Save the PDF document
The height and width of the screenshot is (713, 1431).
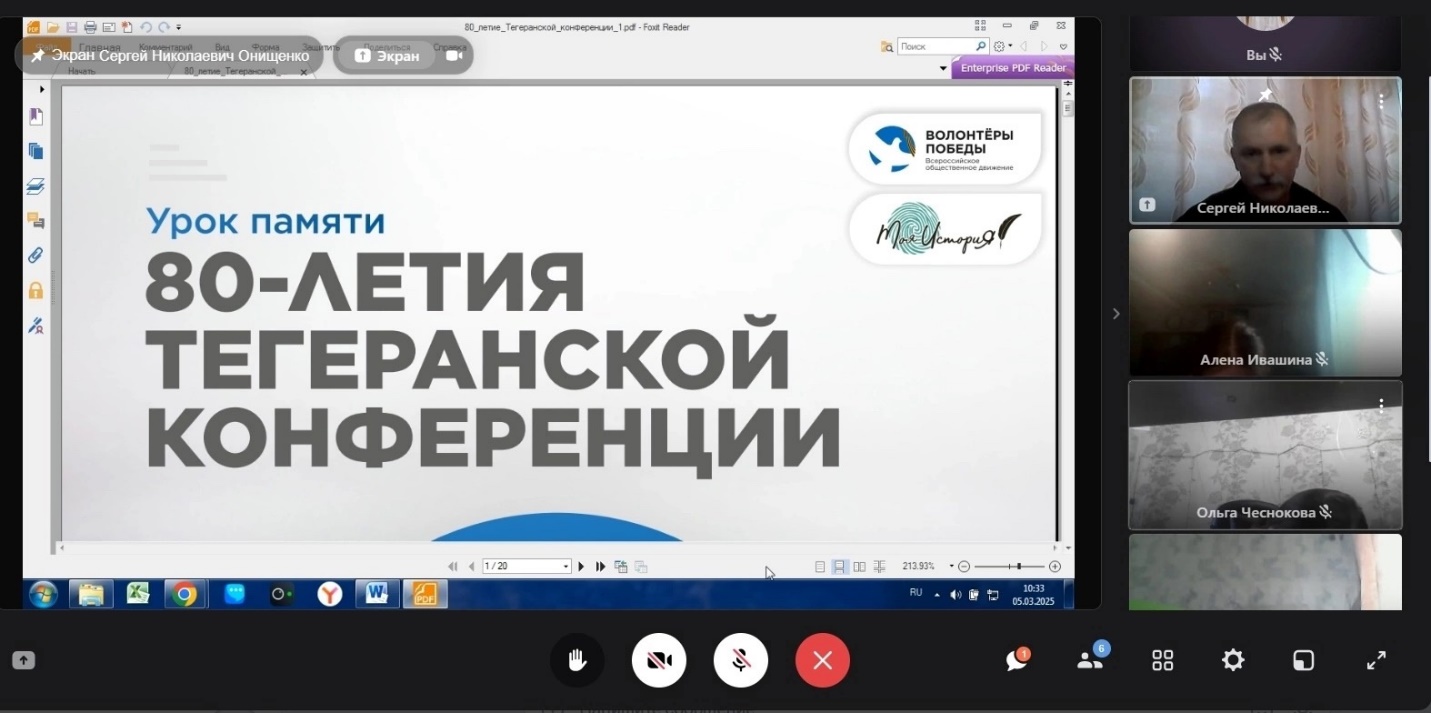click(x=72, y=27)
